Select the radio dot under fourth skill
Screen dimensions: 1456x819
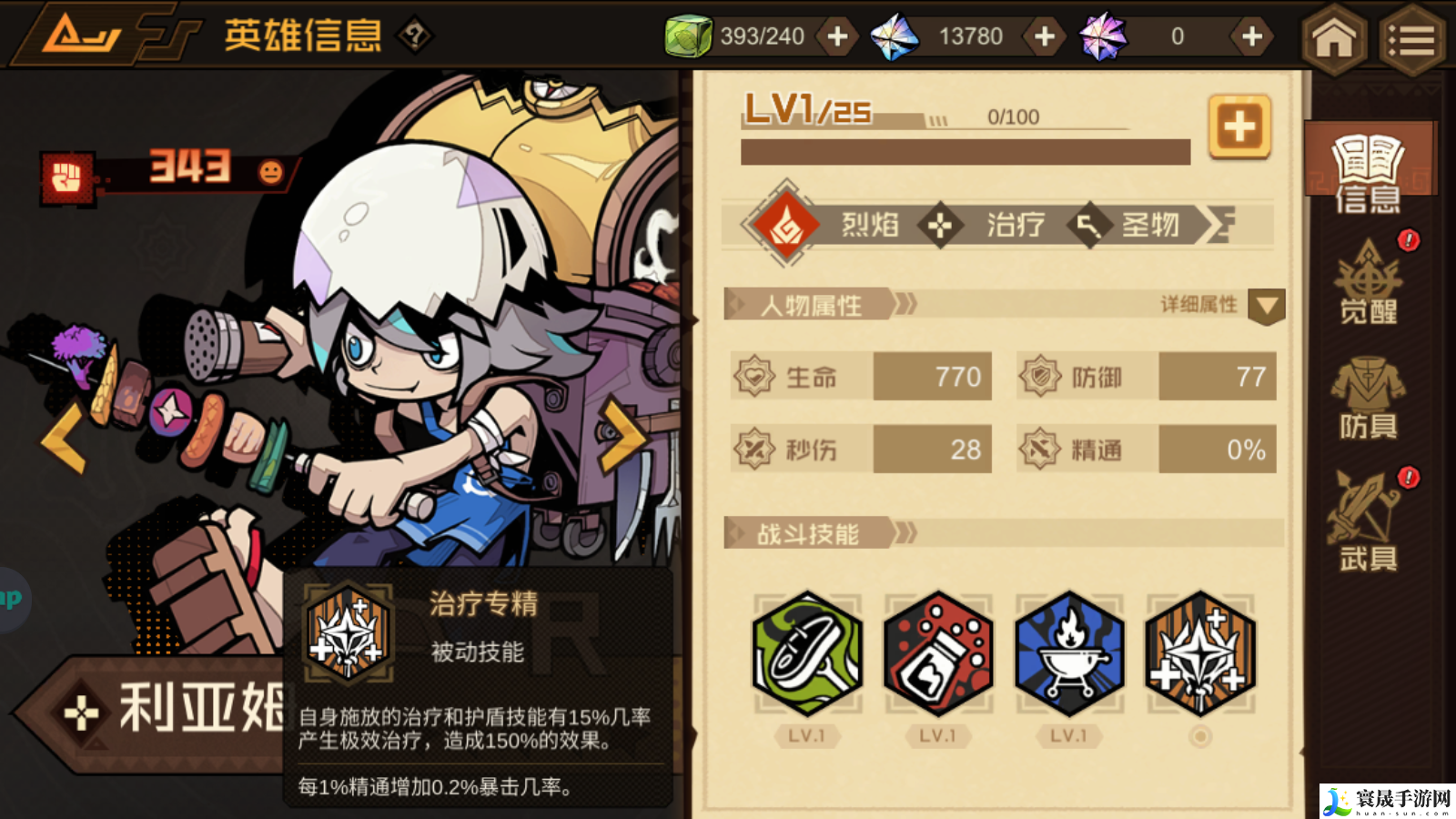point(1200,736)
